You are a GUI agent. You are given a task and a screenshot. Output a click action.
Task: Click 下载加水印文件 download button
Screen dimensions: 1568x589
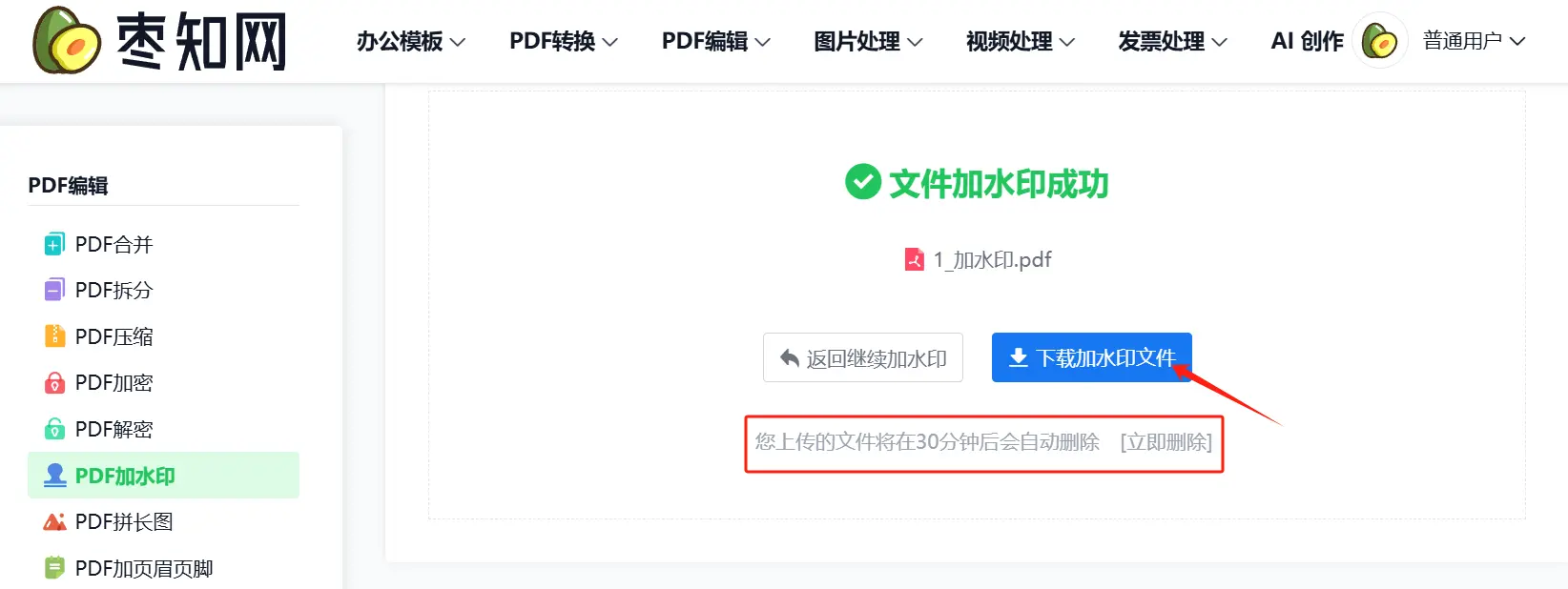pyautogui.click(x=1092, y=357)
